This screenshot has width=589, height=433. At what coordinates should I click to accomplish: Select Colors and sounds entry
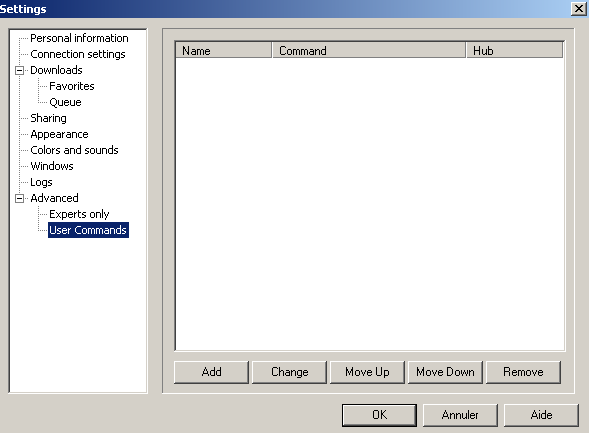pyautogui.click(x=74, y=150)
